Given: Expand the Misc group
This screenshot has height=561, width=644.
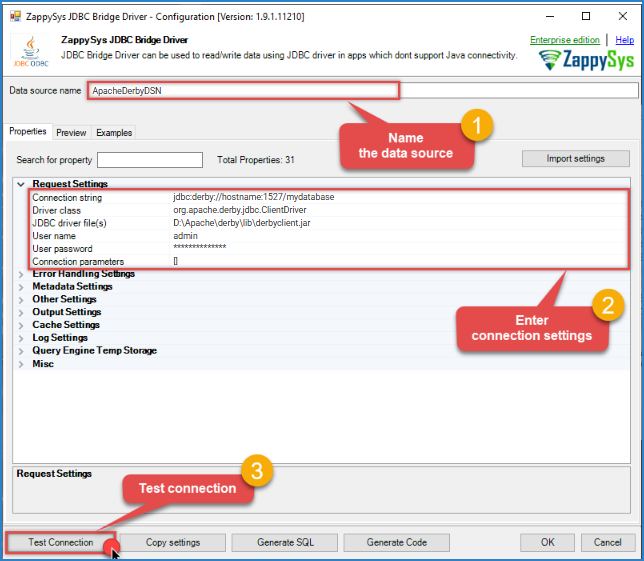Looking at the screenshot, I should [21, 364].
